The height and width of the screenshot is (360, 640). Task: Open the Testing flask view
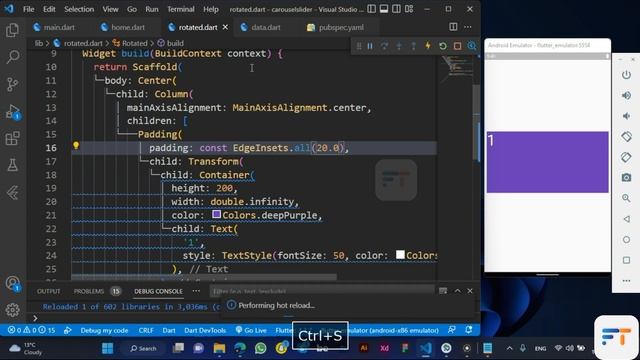click(13, 165)
